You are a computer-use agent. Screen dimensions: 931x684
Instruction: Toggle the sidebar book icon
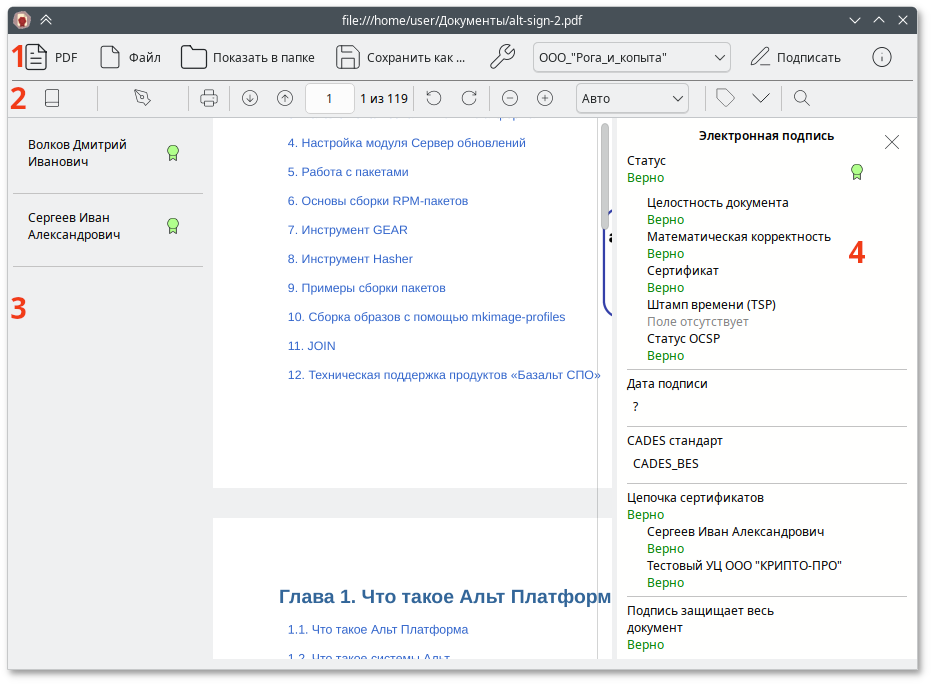52,98
